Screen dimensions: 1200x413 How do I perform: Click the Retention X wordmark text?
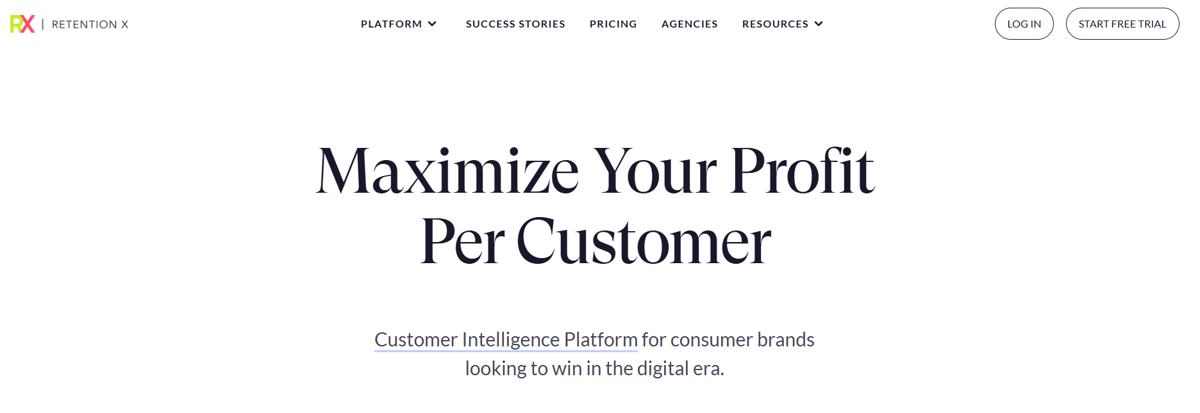tap(90, 24)
